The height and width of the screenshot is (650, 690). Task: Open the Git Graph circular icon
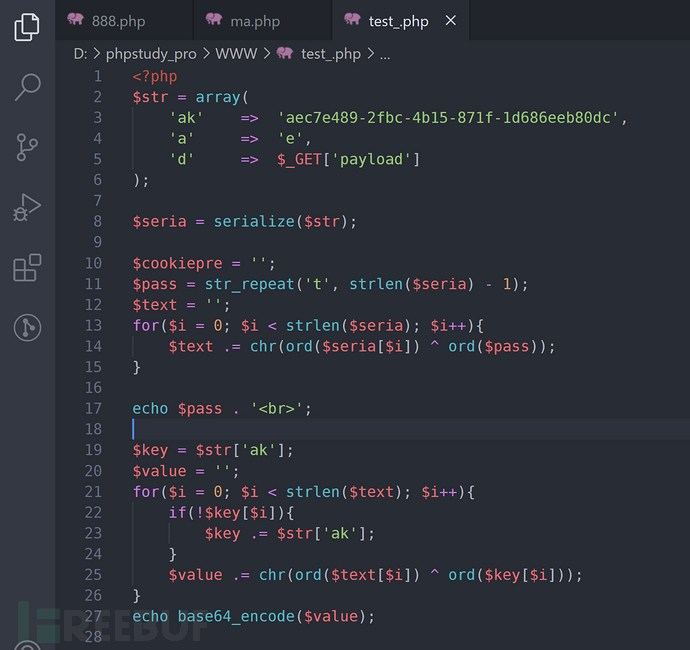click(27, 328)
